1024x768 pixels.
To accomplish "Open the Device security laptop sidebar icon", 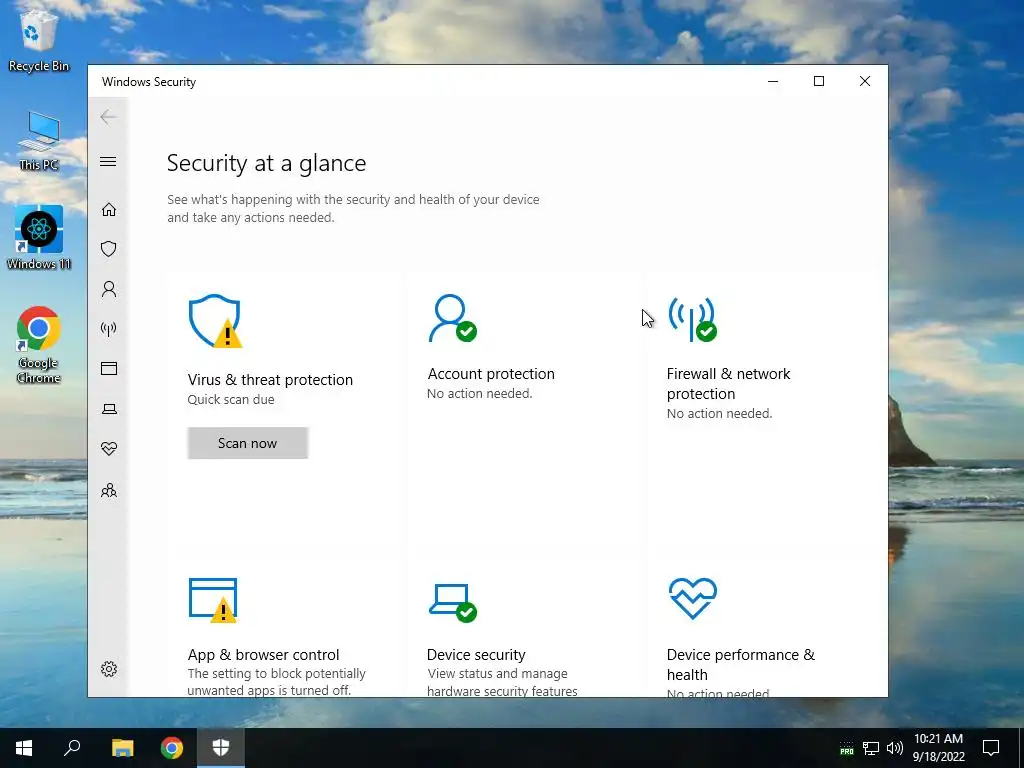I will pyautogui.click(x=109, y=409).
